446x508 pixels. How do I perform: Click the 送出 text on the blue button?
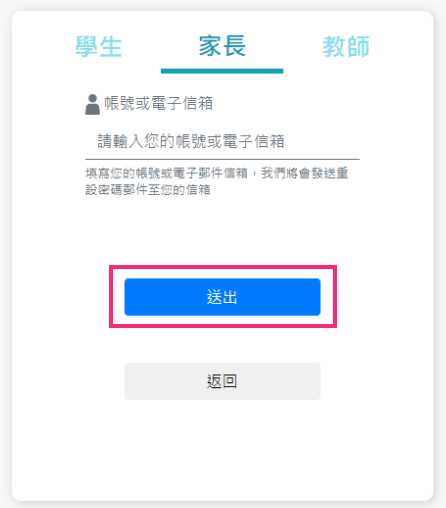[222, 297]
